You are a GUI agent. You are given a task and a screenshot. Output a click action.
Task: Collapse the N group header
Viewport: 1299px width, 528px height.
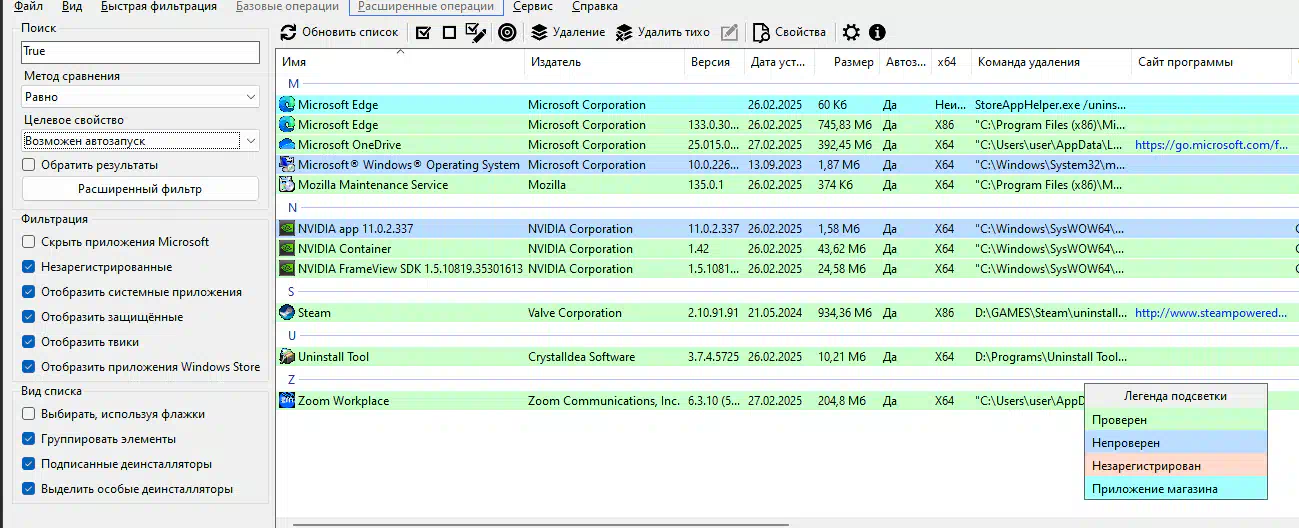[293, 208]
